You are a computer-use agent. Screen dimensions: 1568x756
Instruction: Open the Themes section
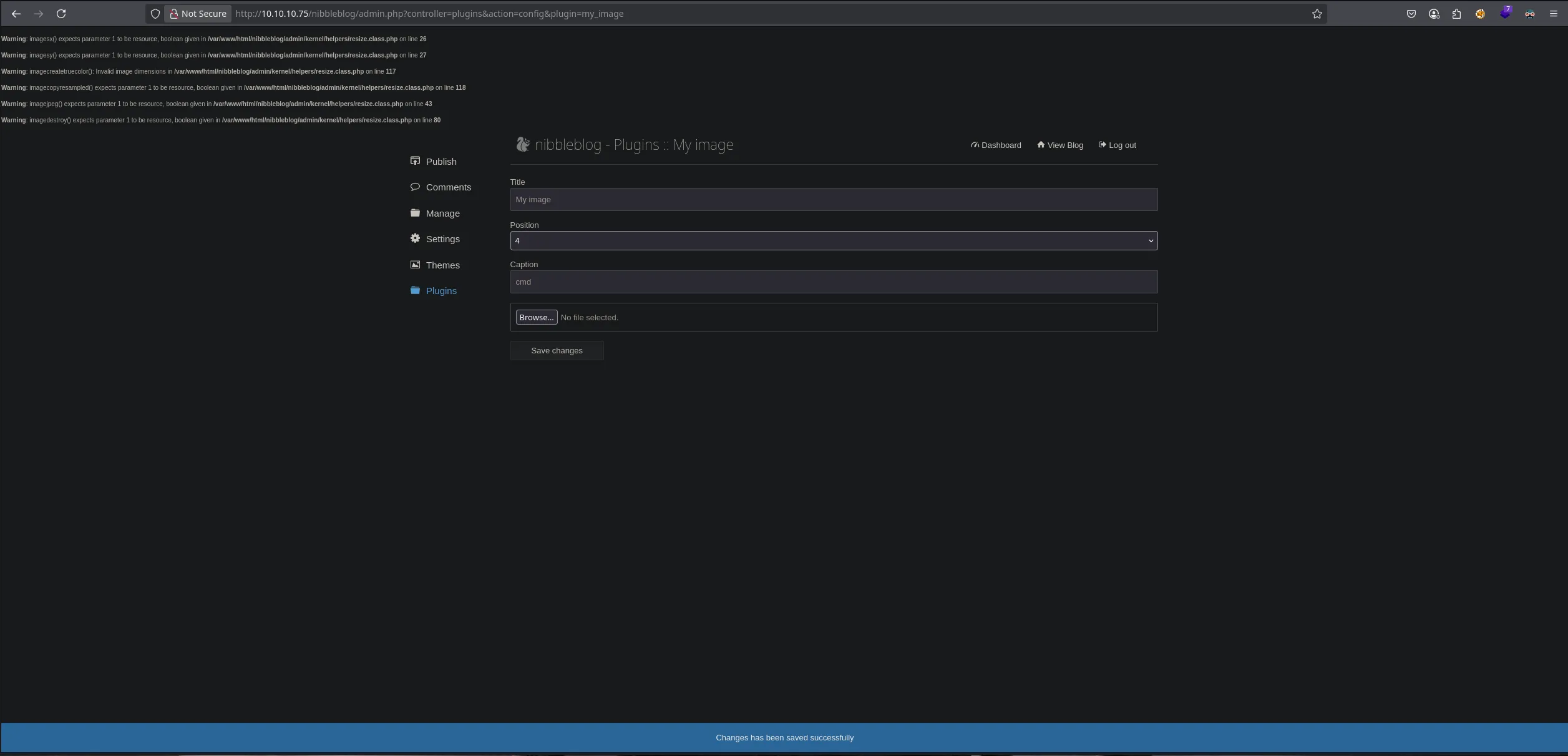(x=442, y=265)
